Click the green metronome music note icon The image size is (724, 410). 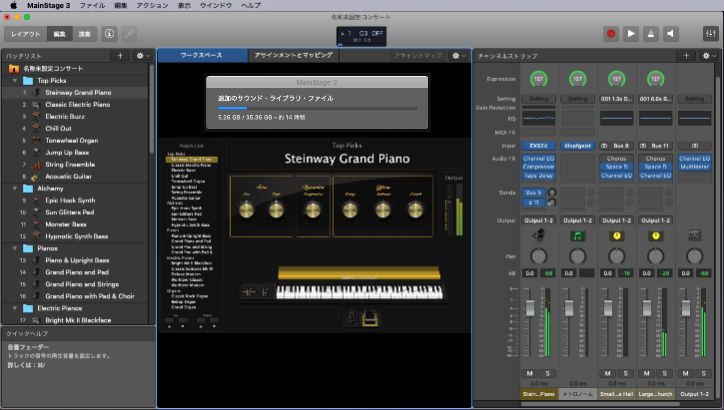click(x=577, y=236)
